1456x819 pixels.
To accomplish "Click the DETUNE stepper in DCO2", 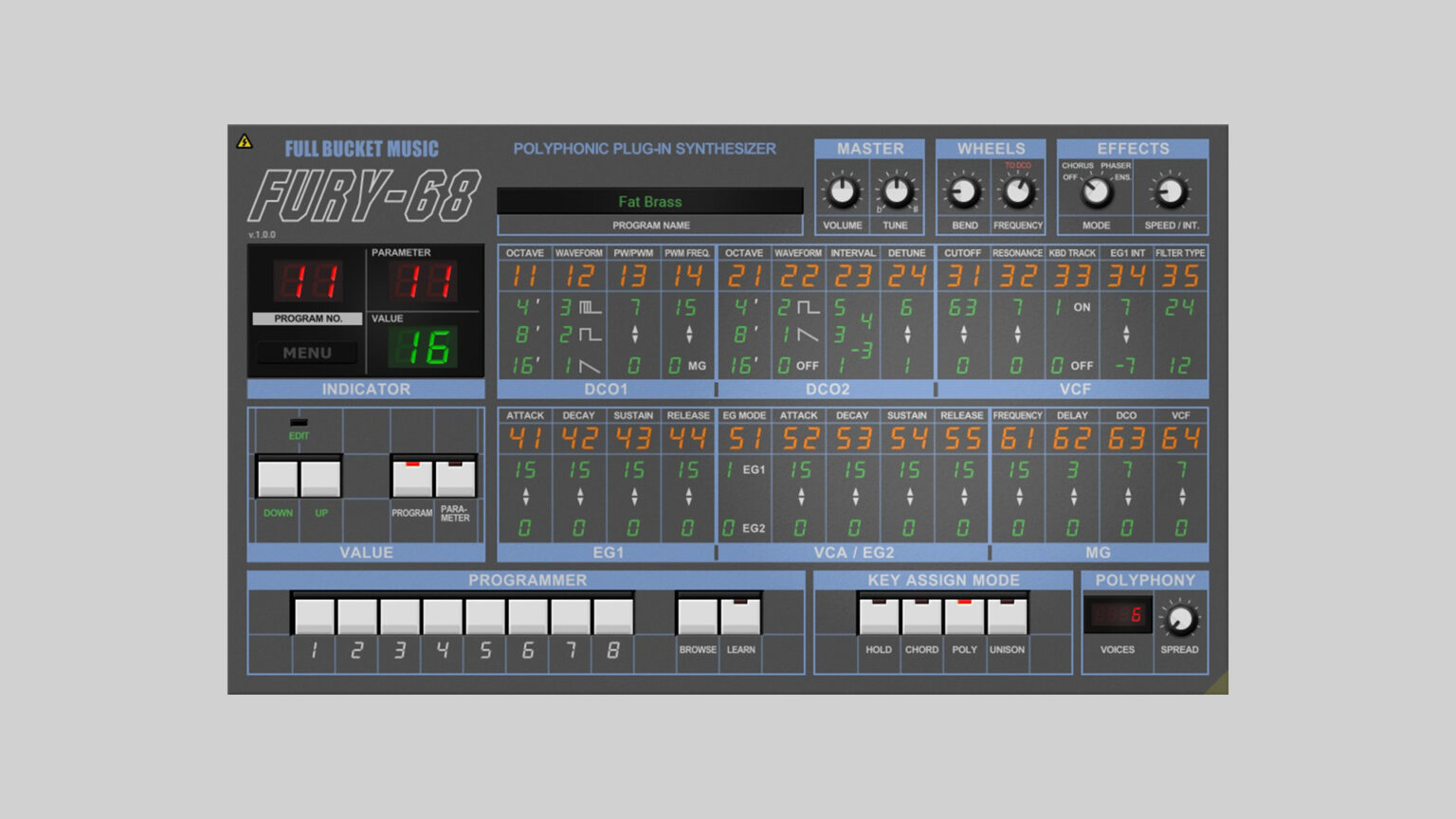I will [x=908, y=333].
